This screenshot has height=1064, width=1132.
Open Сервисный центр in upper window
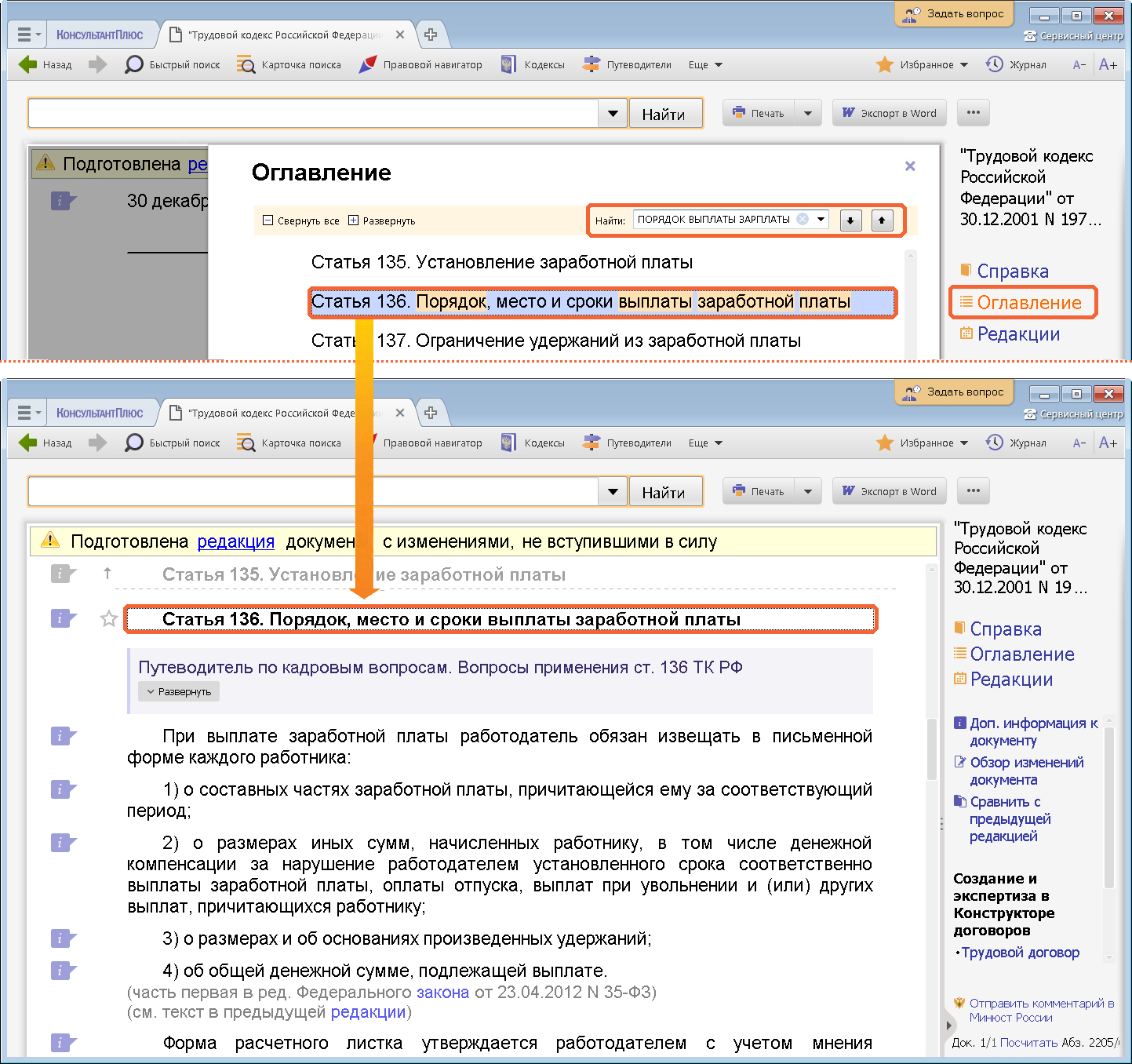coord(1073,36)
